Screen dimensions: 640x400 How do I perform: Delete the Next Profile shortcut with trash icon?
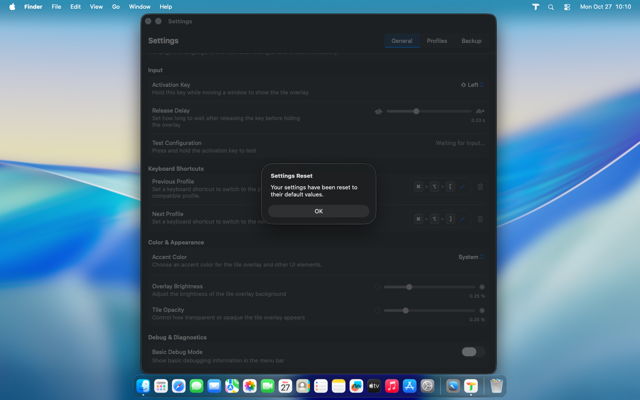click(x=480, y=217)
